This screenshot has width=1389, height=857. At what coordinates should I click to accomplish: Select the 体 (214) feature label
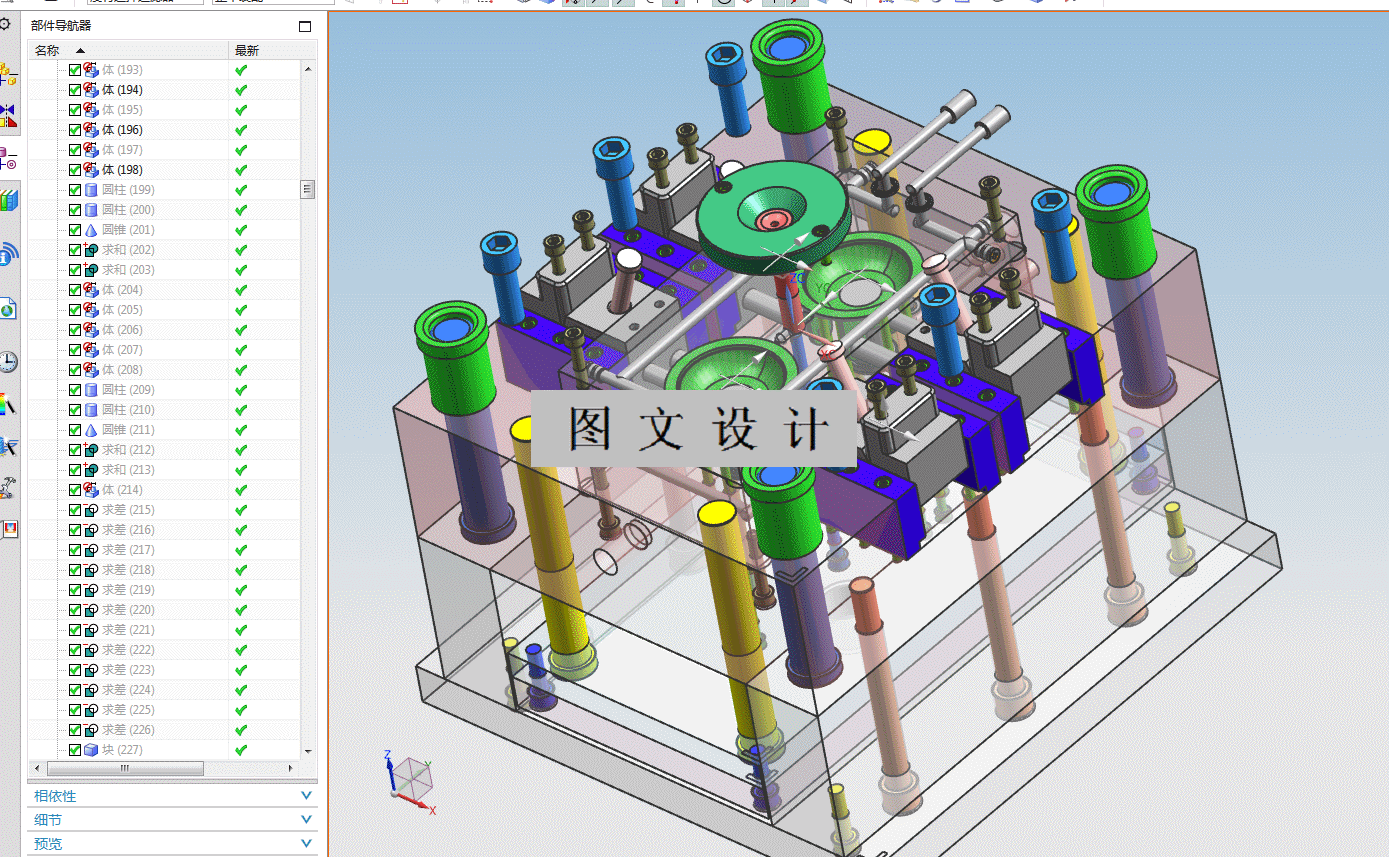tap(122, 490)
